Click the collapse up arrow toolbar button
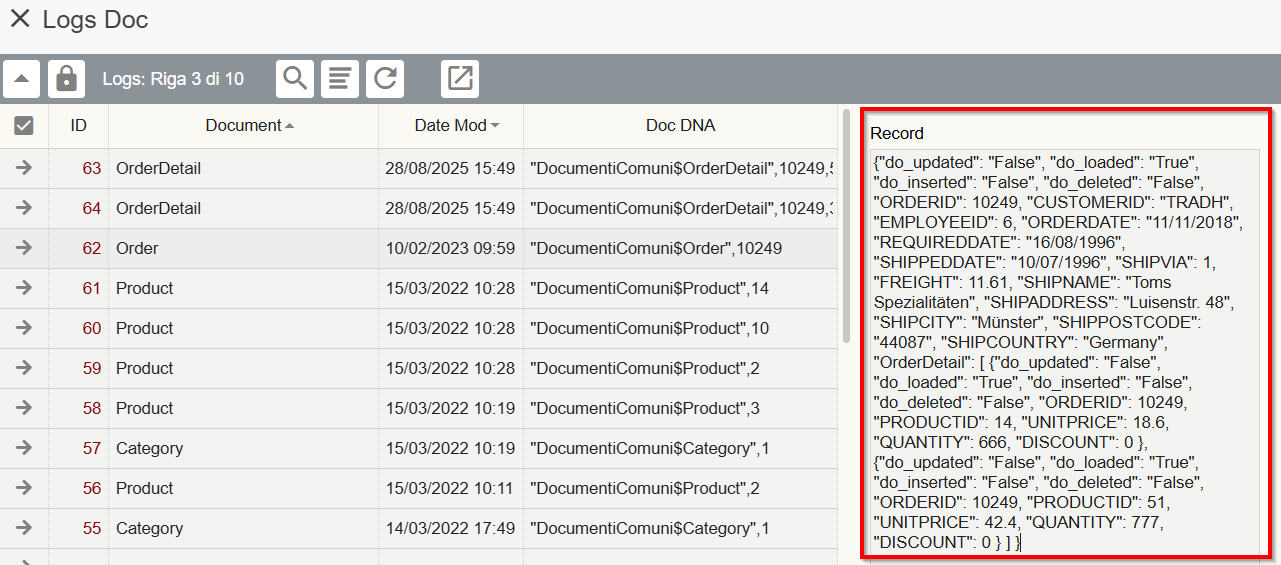This screenshot has width=1281, height=565. pos(21,79)
